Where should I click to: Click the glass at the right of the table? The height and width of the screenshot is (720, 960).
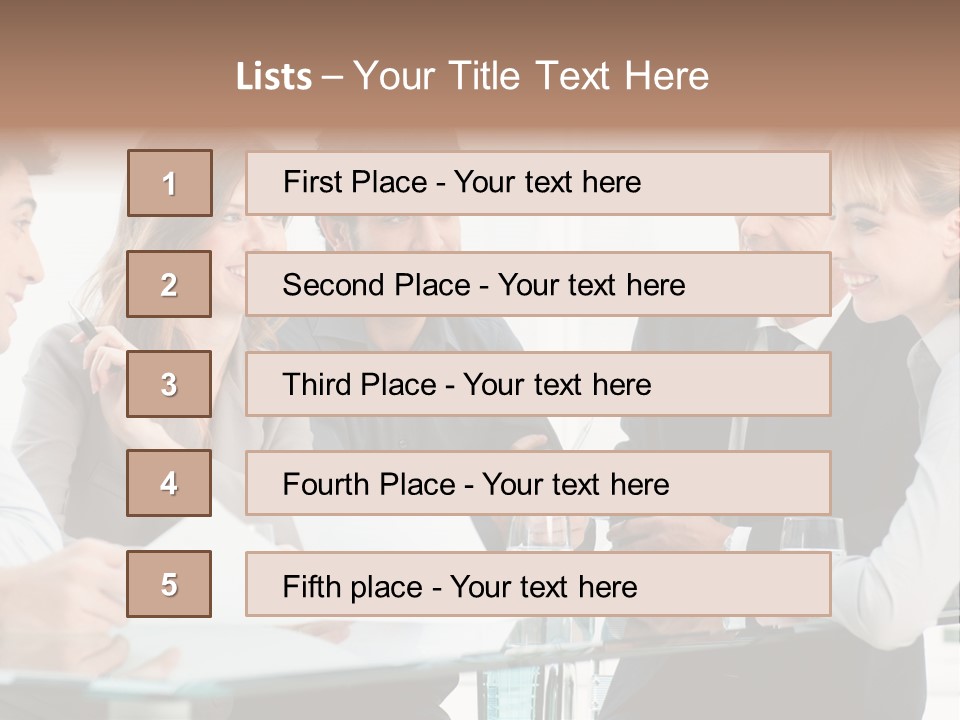[x=810, y=535]
